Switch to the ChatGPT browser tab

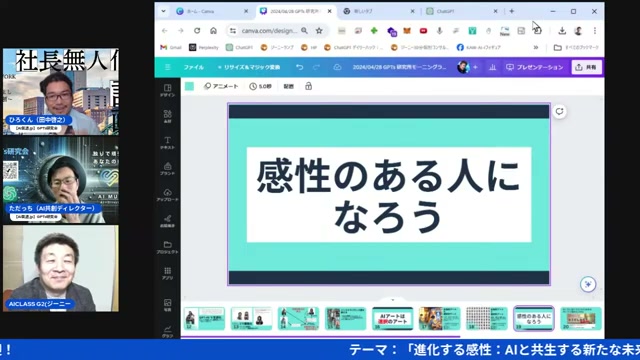tap(461, 11)
